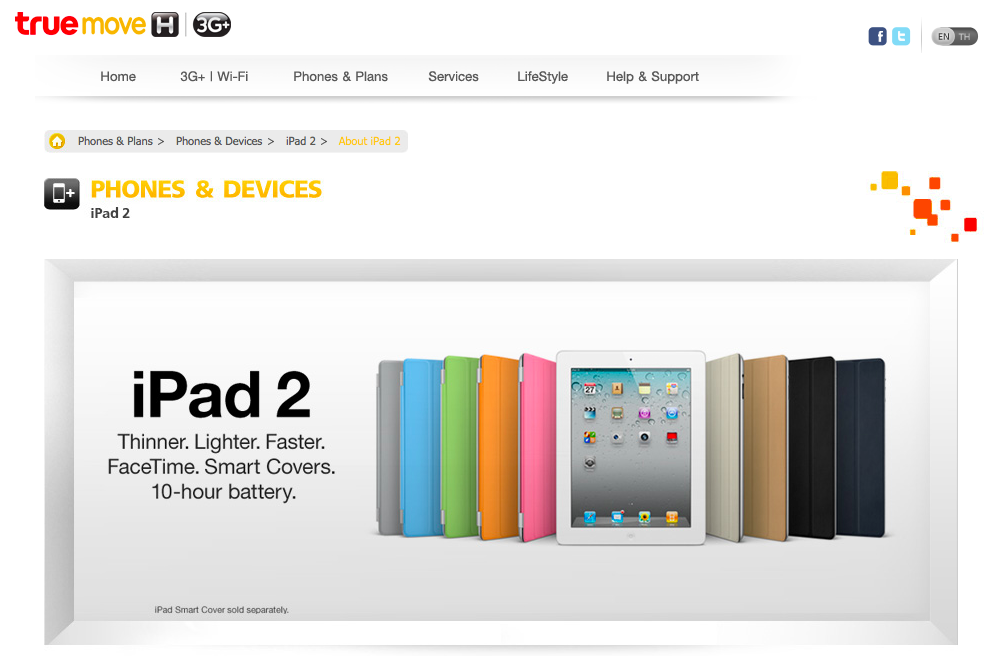Open the LifeStyle menu

[x=543, y=77]
